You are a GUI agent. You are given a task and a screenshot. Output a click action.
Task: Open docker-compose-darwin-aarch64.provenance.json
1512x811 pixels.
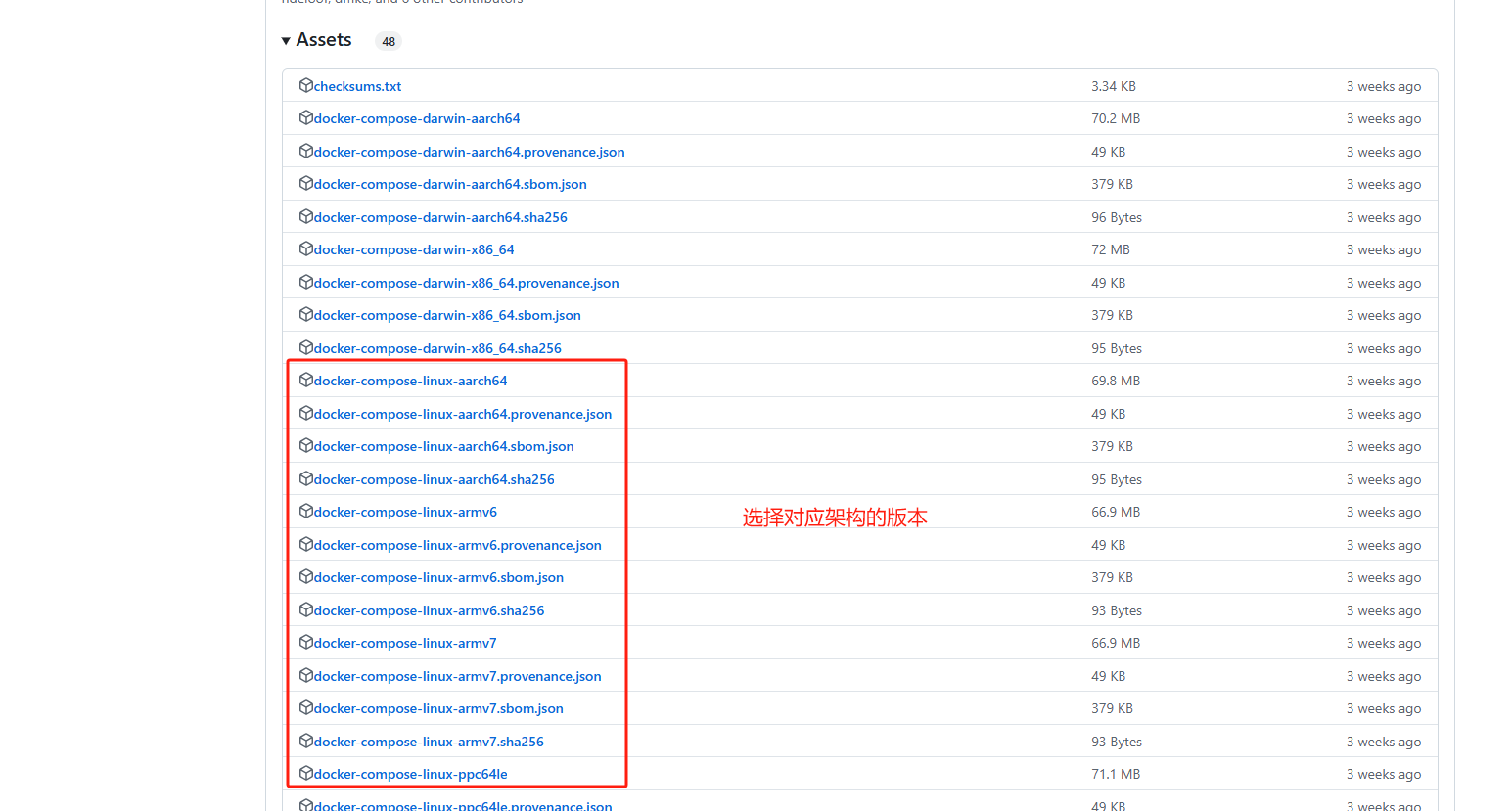click(469, 152)
